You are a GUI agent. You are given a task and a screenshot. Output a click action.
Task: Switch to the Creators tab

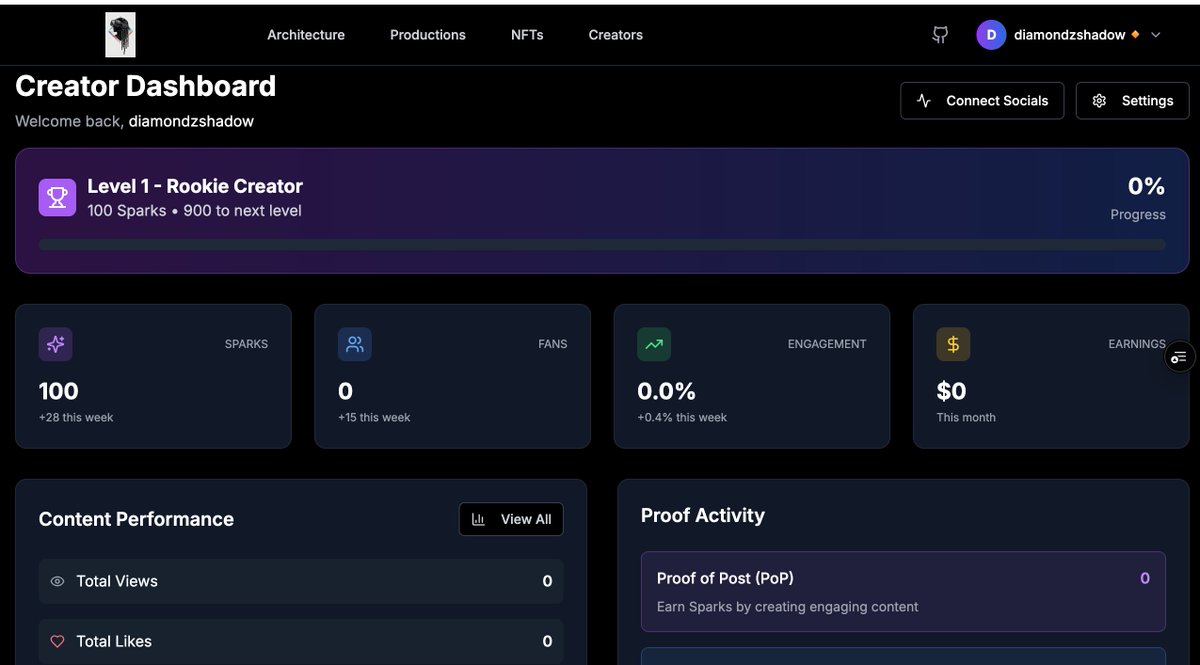tap(615, 35)
